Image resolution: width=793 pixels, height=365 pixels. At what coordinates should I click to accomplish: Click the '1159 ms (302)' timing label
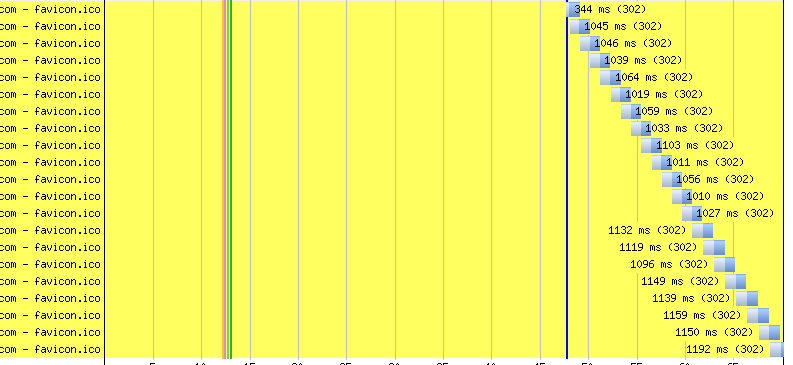click(x=702, y=315)
